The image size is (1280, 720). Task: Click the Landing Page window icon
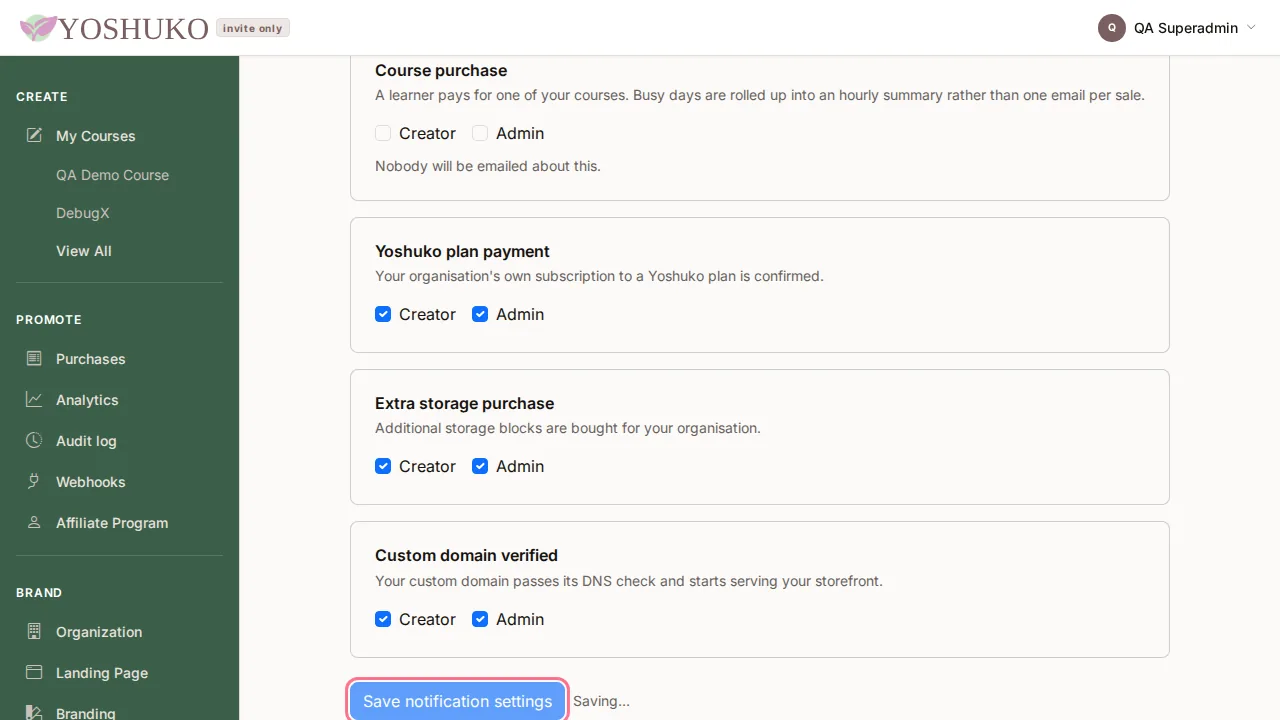pyautogui.click(x=34, y=672)
